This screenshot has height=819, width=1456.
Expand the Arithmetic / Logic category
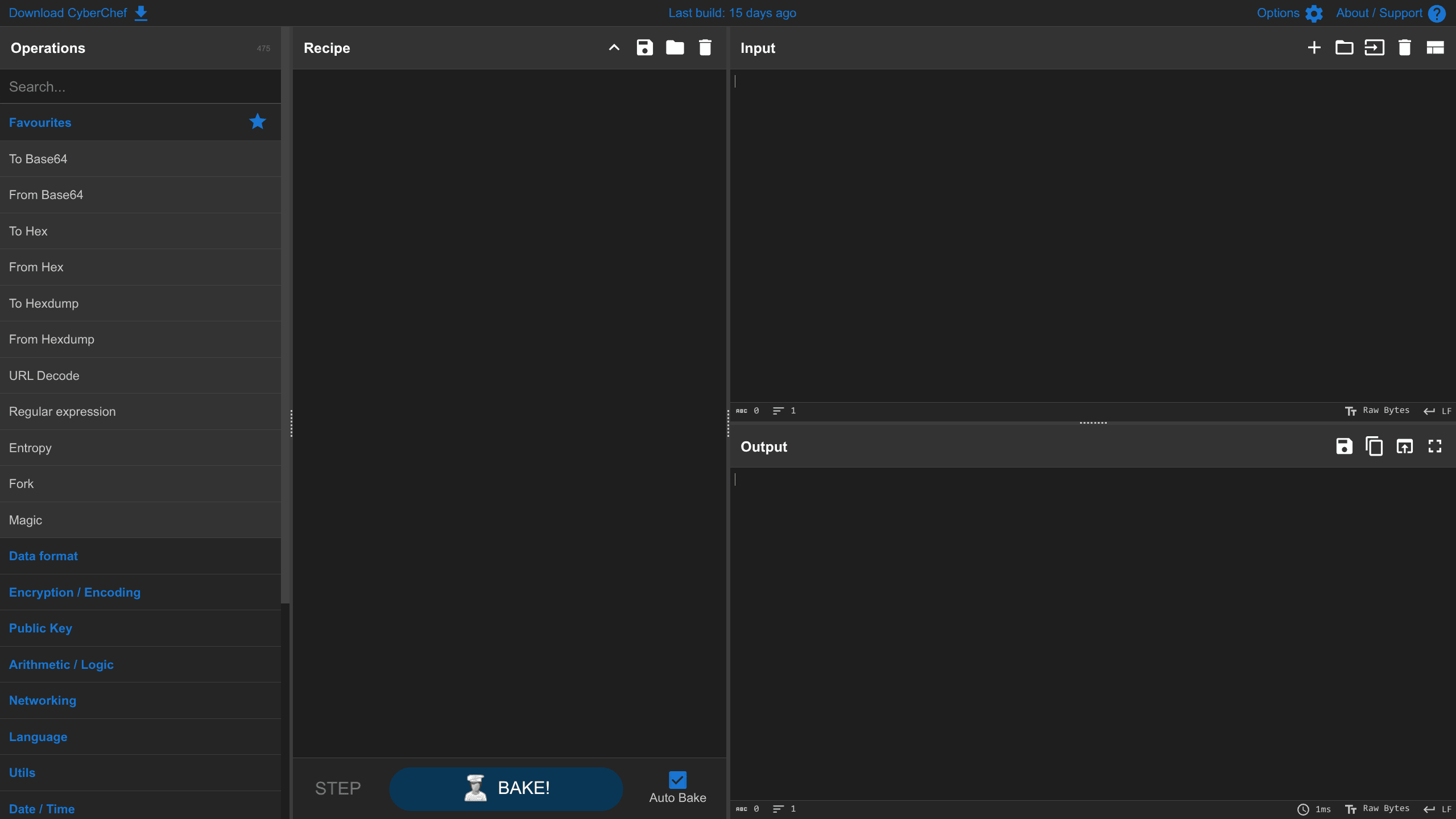click(140, 664)
